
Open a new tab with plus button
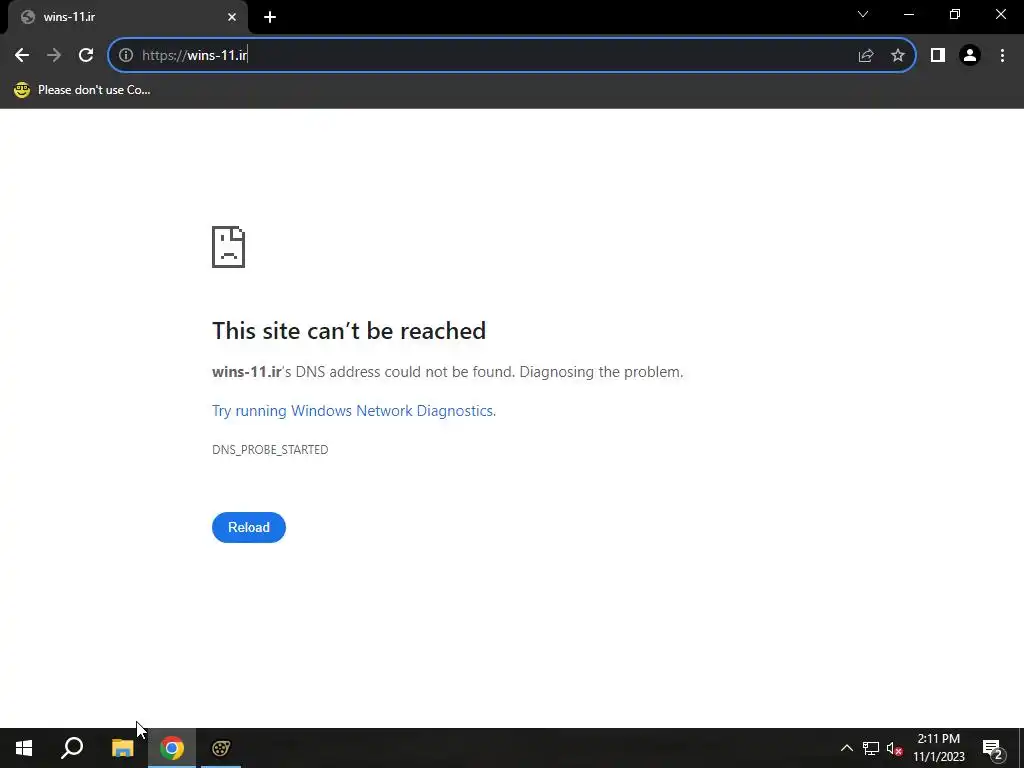click(270, 18)
